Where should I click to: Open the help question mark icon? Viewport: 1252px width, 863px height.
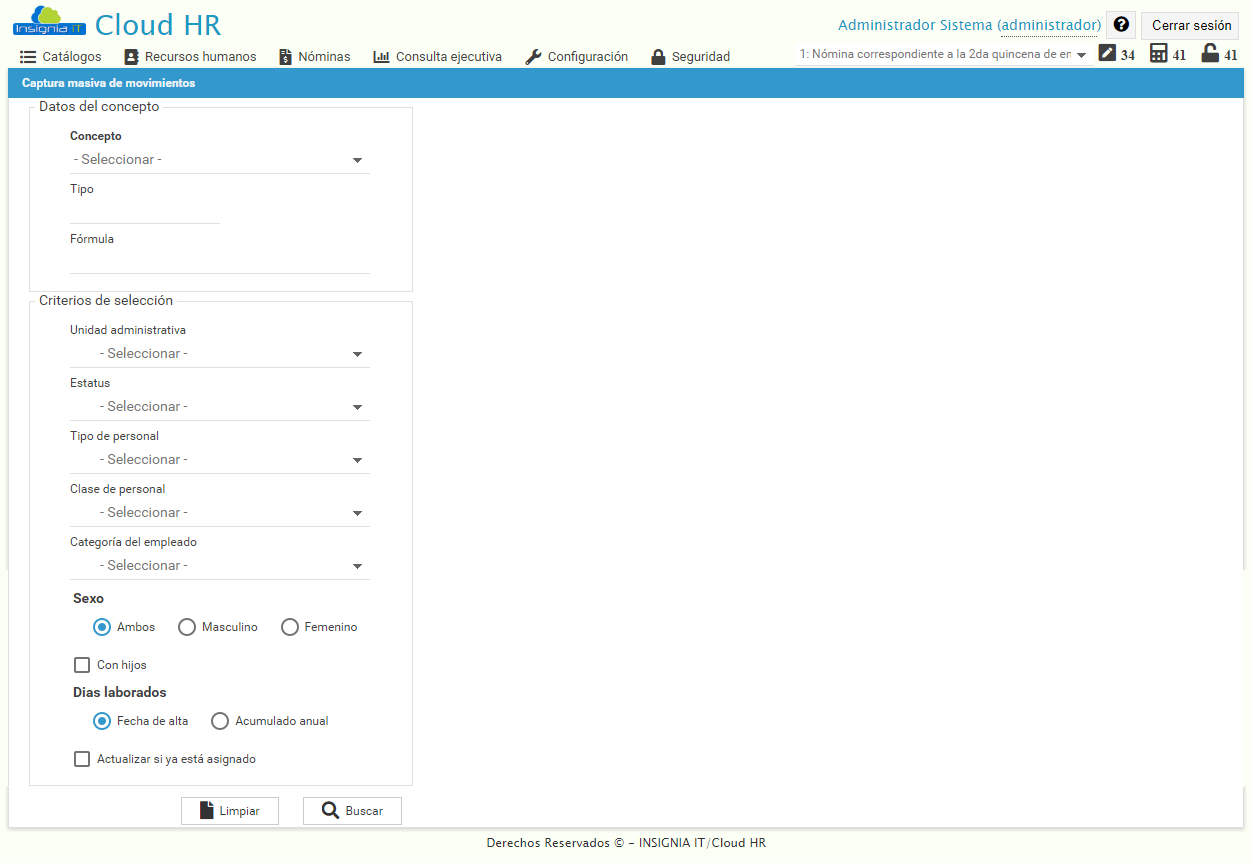click(1120, 24)
